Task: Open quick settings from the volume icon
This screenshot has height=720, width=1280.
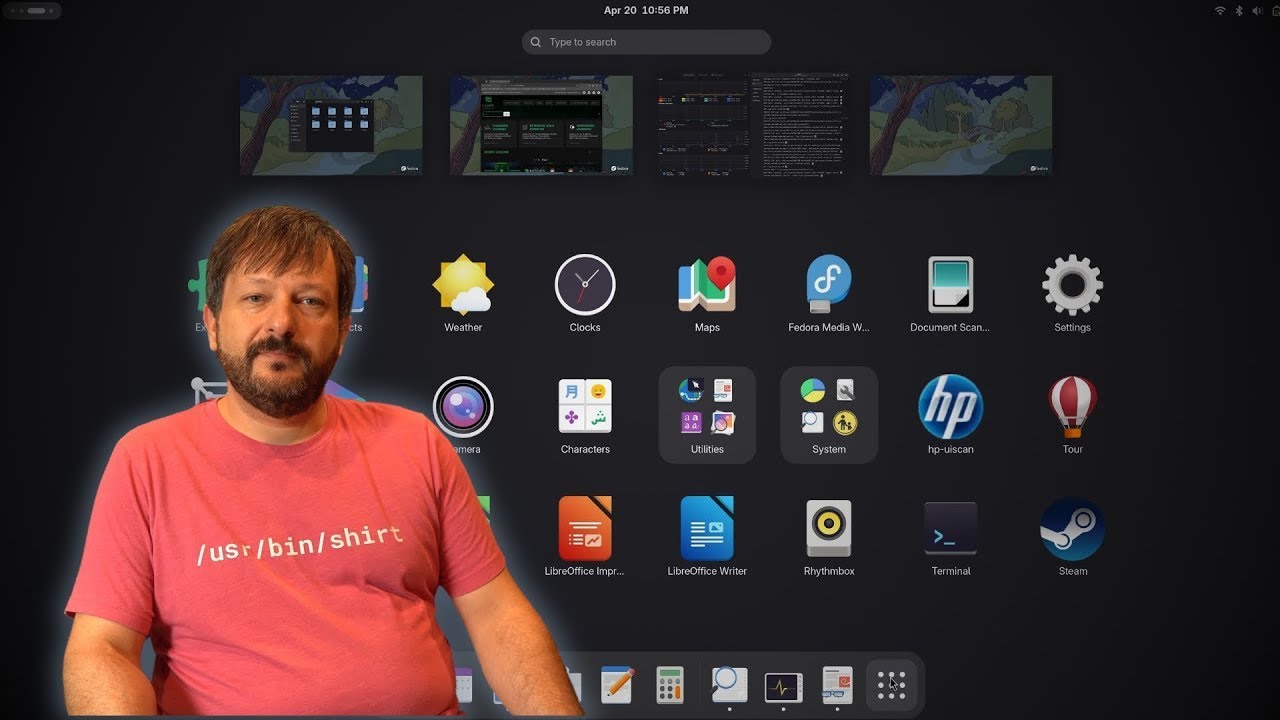Action: tap(1256, 10)
